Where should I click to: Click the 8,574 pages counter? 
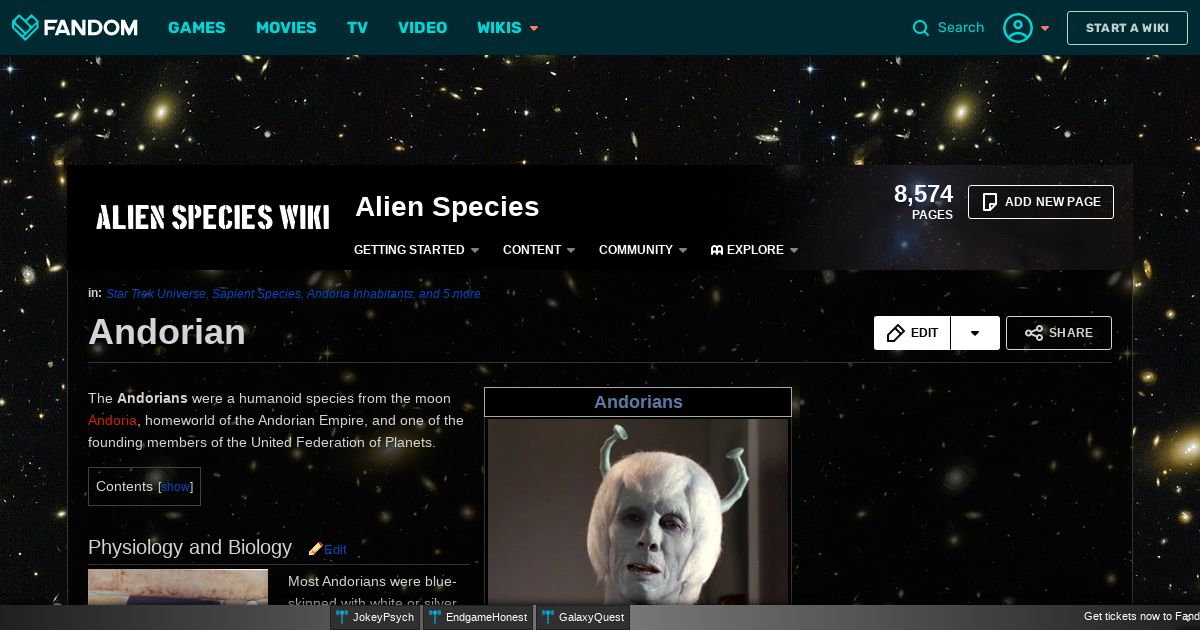click(923, 201)
